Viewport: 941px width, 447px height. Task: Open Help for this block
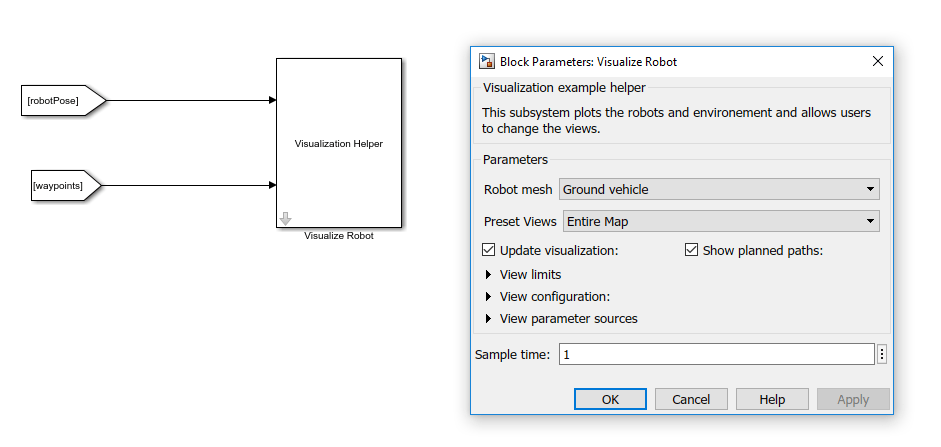pos(772,399)
